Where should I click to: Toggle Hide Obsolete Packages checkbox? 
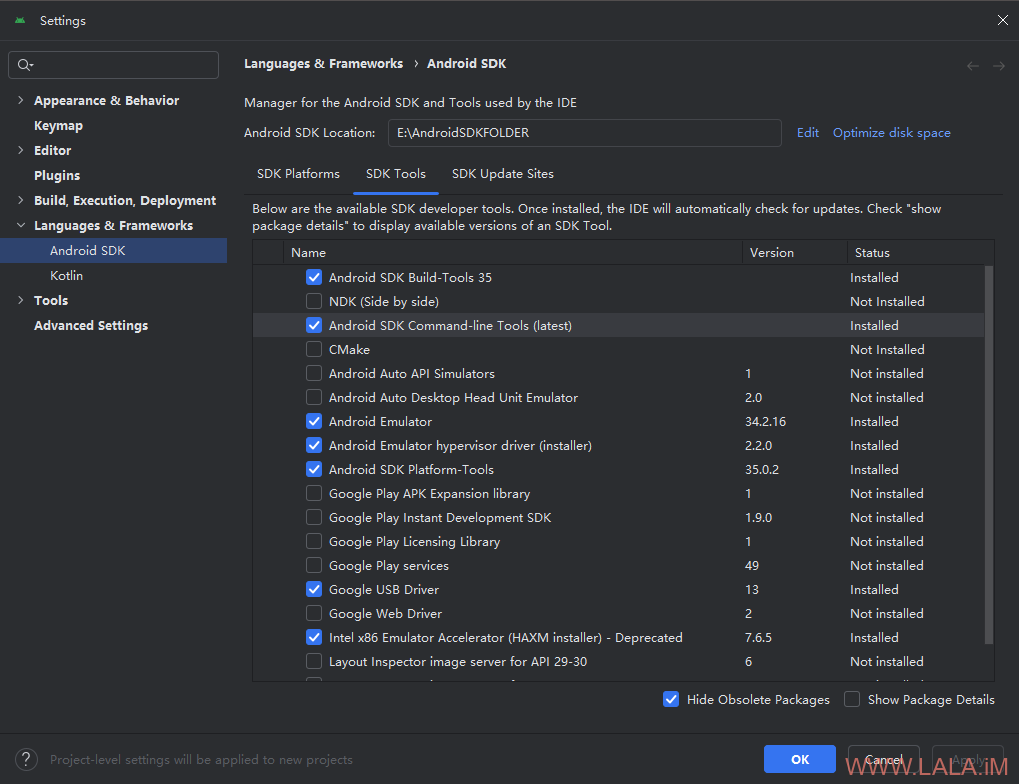(671, 699)
